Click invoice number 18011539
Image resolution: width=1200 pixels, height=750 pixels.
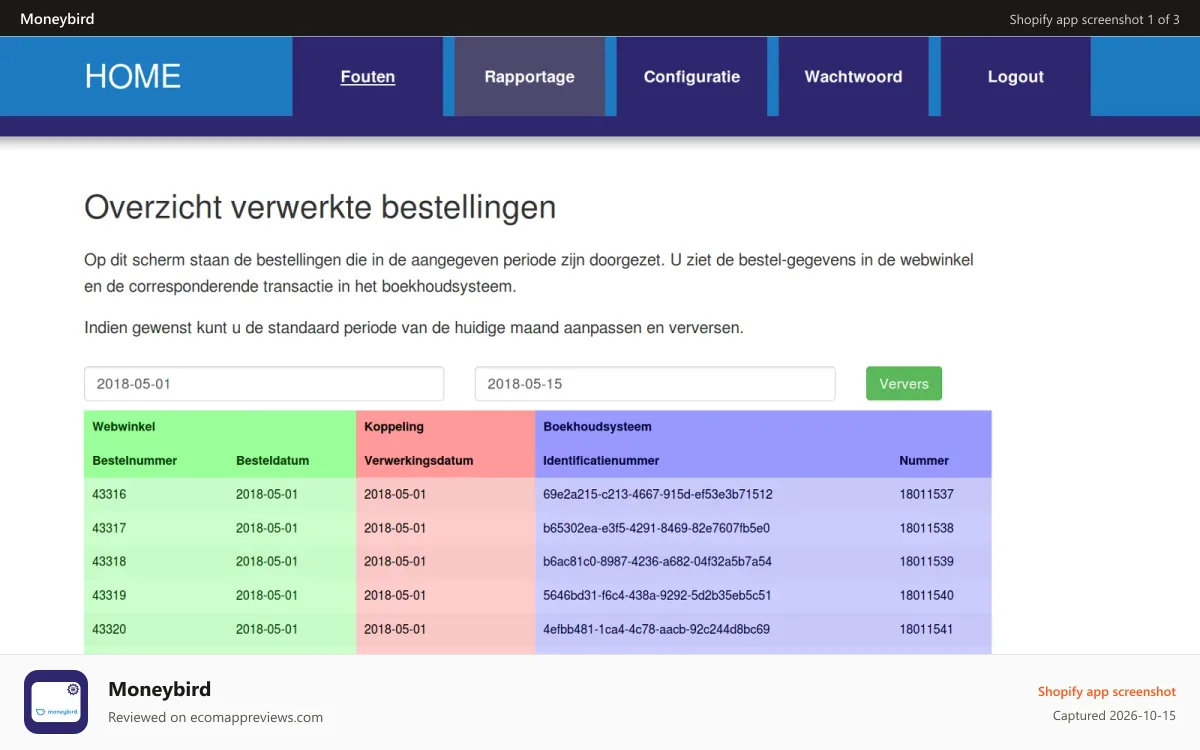coord(926,562)
